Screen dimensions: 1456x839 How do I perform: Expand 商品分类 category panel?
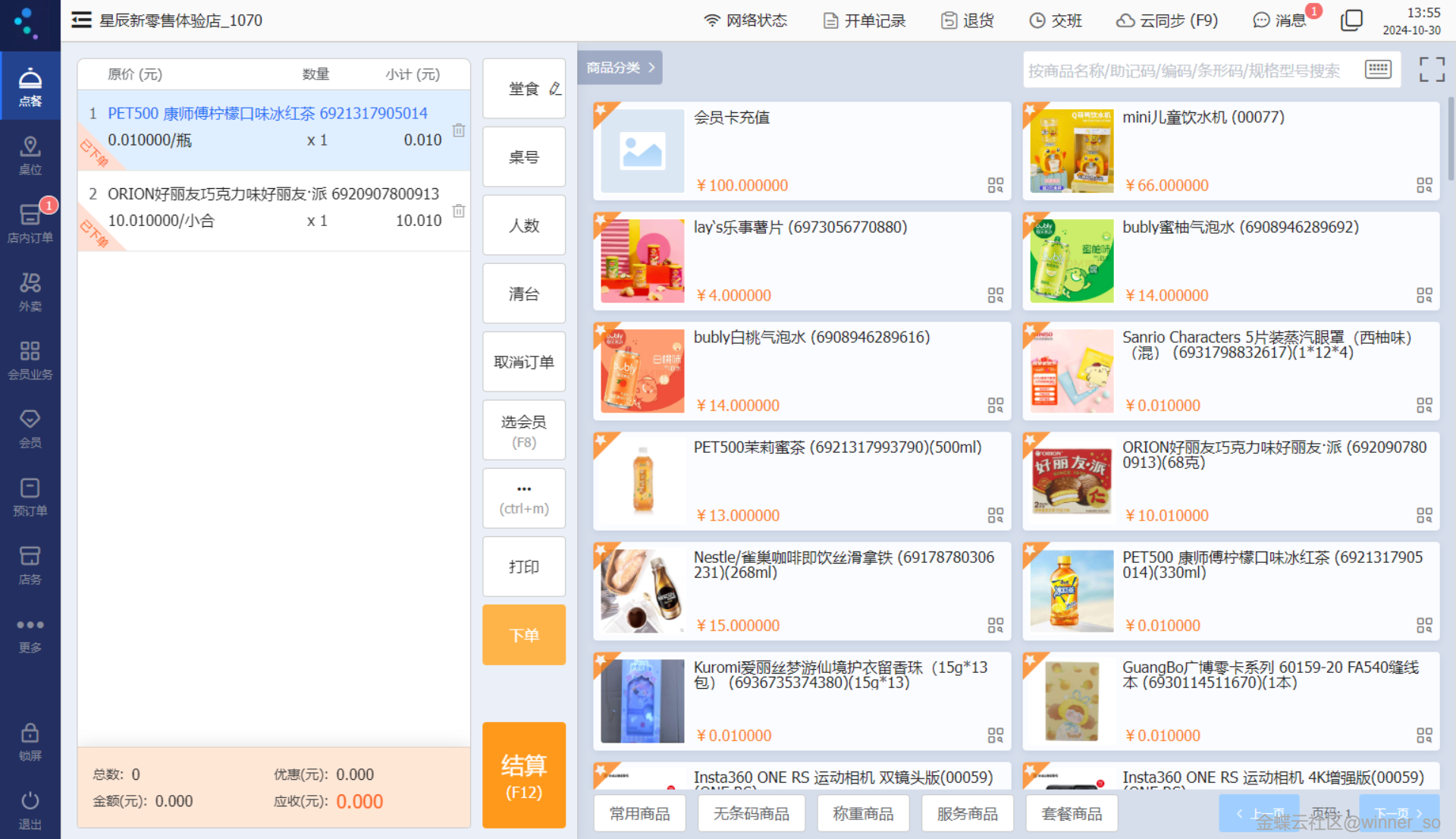[620, 68]
